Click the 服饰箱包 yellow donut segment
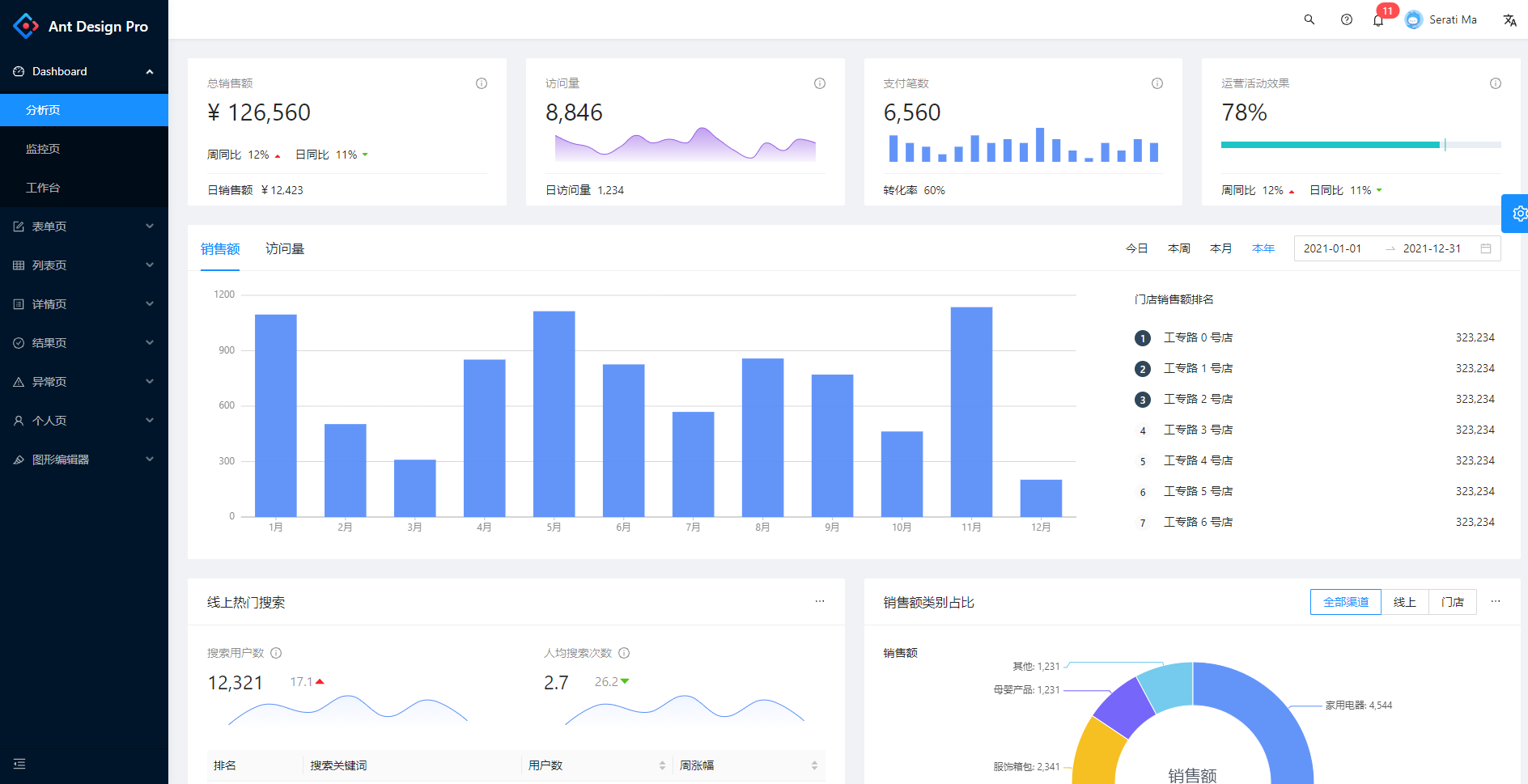 tap(1097, 752)
